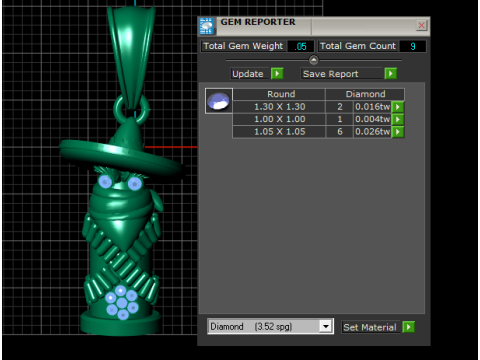Run Update with its green arrow
Image resolution: width=480 pixels, height=360 pixels.
pyautogui.click(x=277, y=73)
